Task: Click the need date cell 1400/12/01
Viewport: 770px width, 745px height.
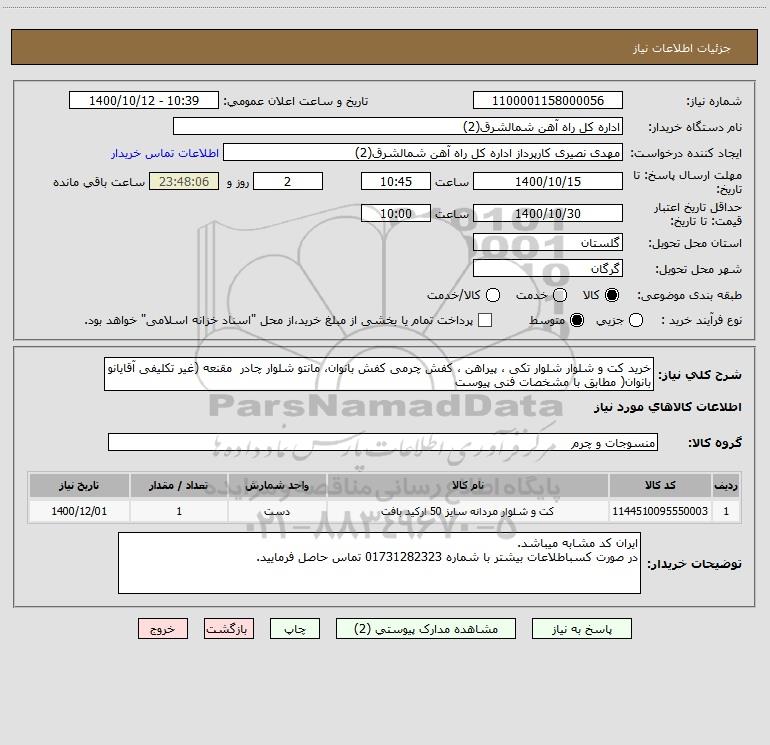Action: pos(79,511)
